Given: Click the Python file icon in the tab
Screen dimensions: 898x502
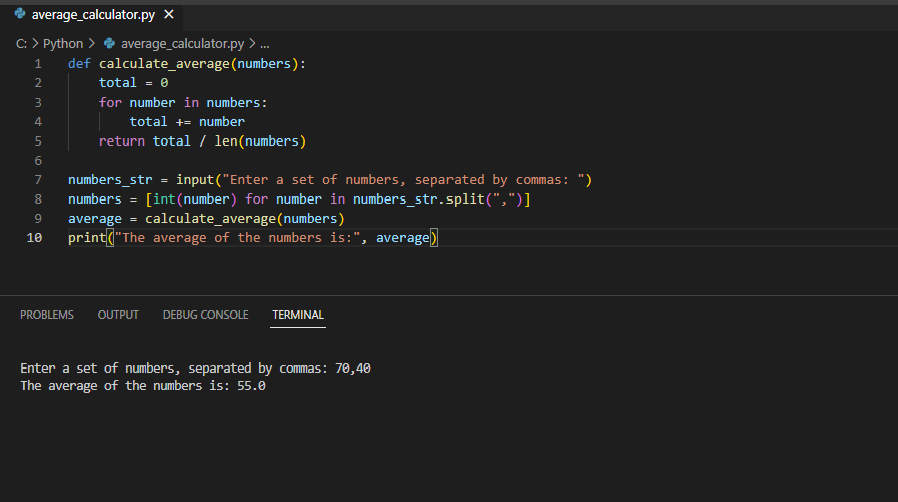Looking at the screenshot, I should pyautogui.click(x=20, y=14).
